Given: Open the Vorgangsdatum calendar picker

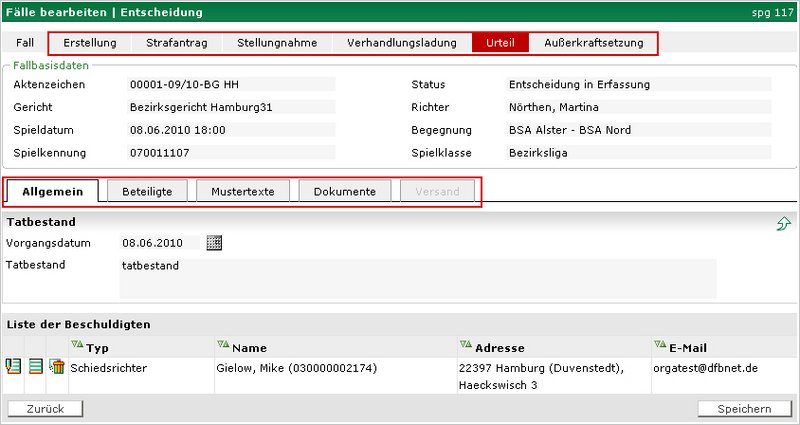Looking at the screenshot, I should click(x=214, y=243).
